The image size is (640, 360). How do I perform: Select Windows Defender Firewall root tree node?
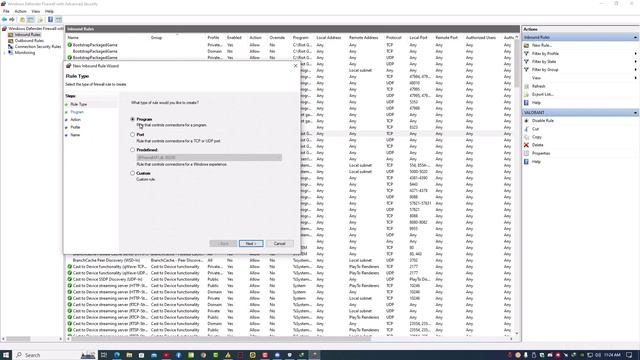tap(36, 29)
